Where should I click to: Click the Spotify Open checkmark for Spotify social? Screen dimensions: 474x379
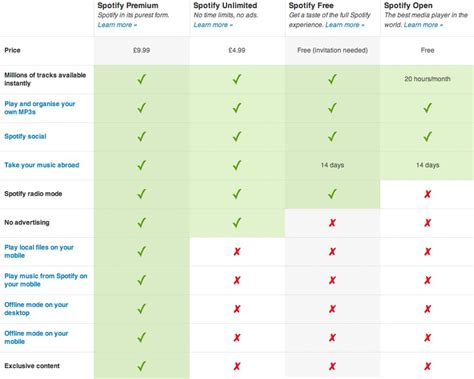click(x=428, y=136)
